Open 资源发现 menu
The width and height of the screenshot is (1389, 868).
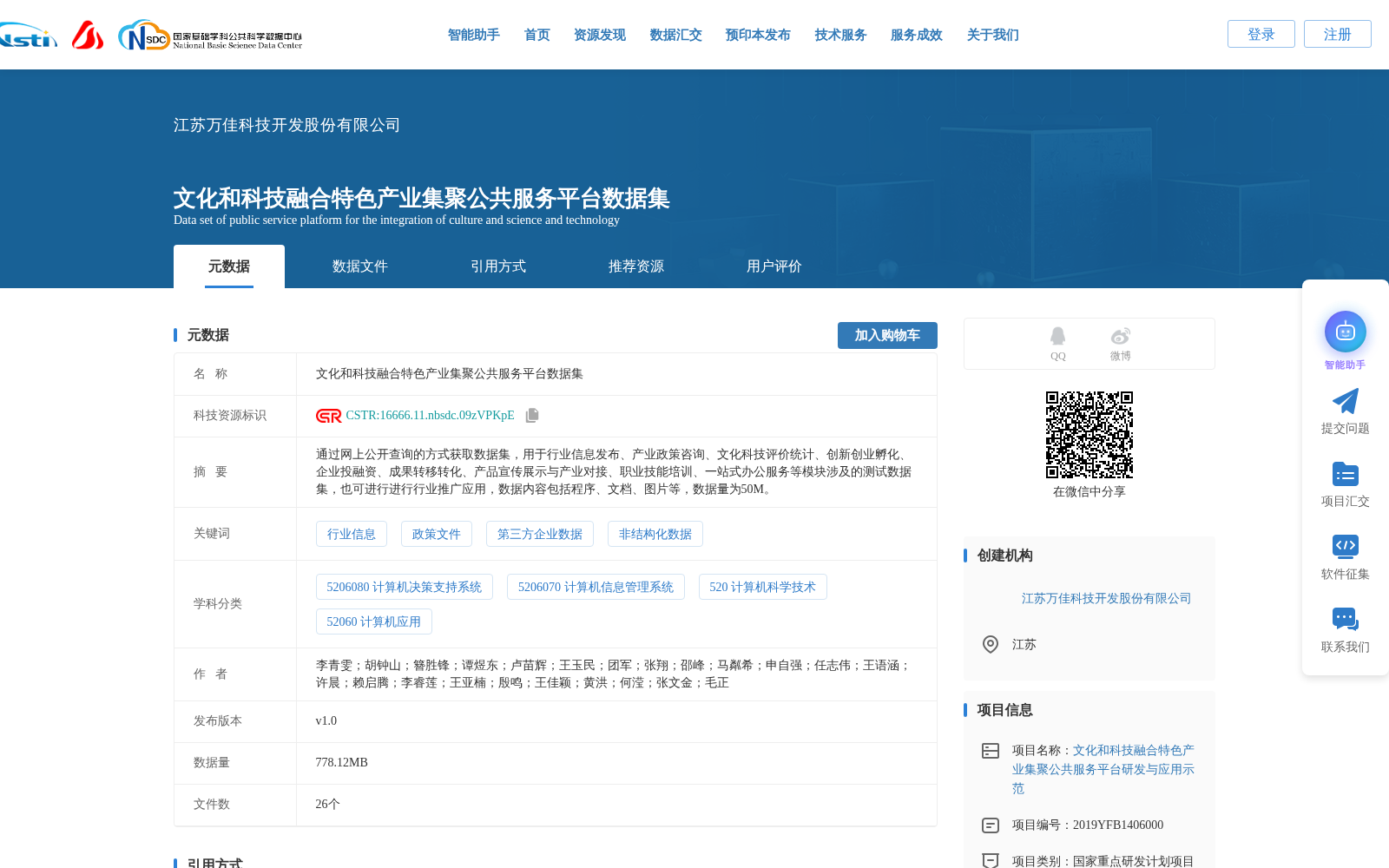[x=600, y=35]
